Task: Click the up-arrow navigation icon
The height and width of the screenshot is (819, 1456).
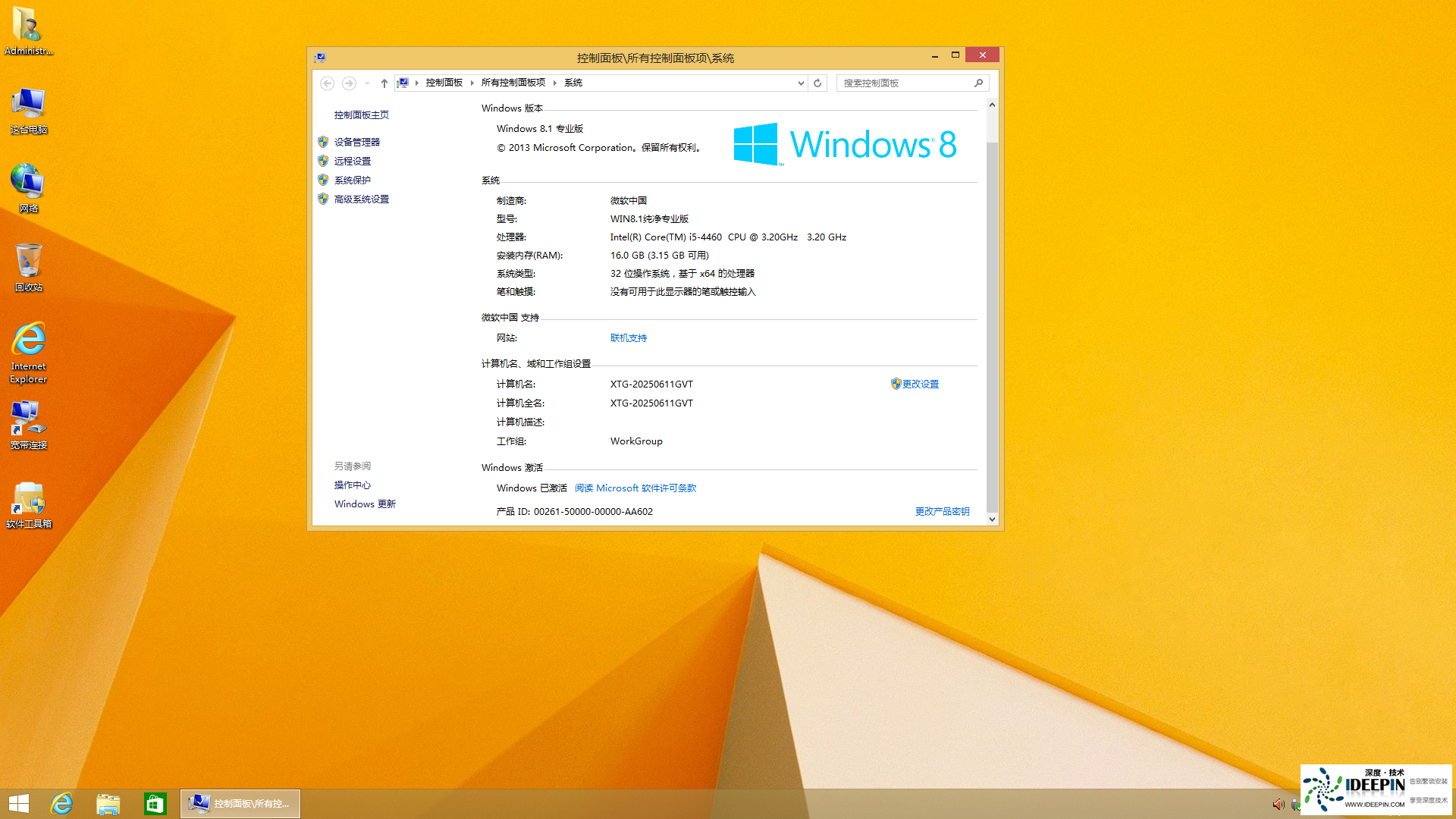Action: tap(384, 83)
